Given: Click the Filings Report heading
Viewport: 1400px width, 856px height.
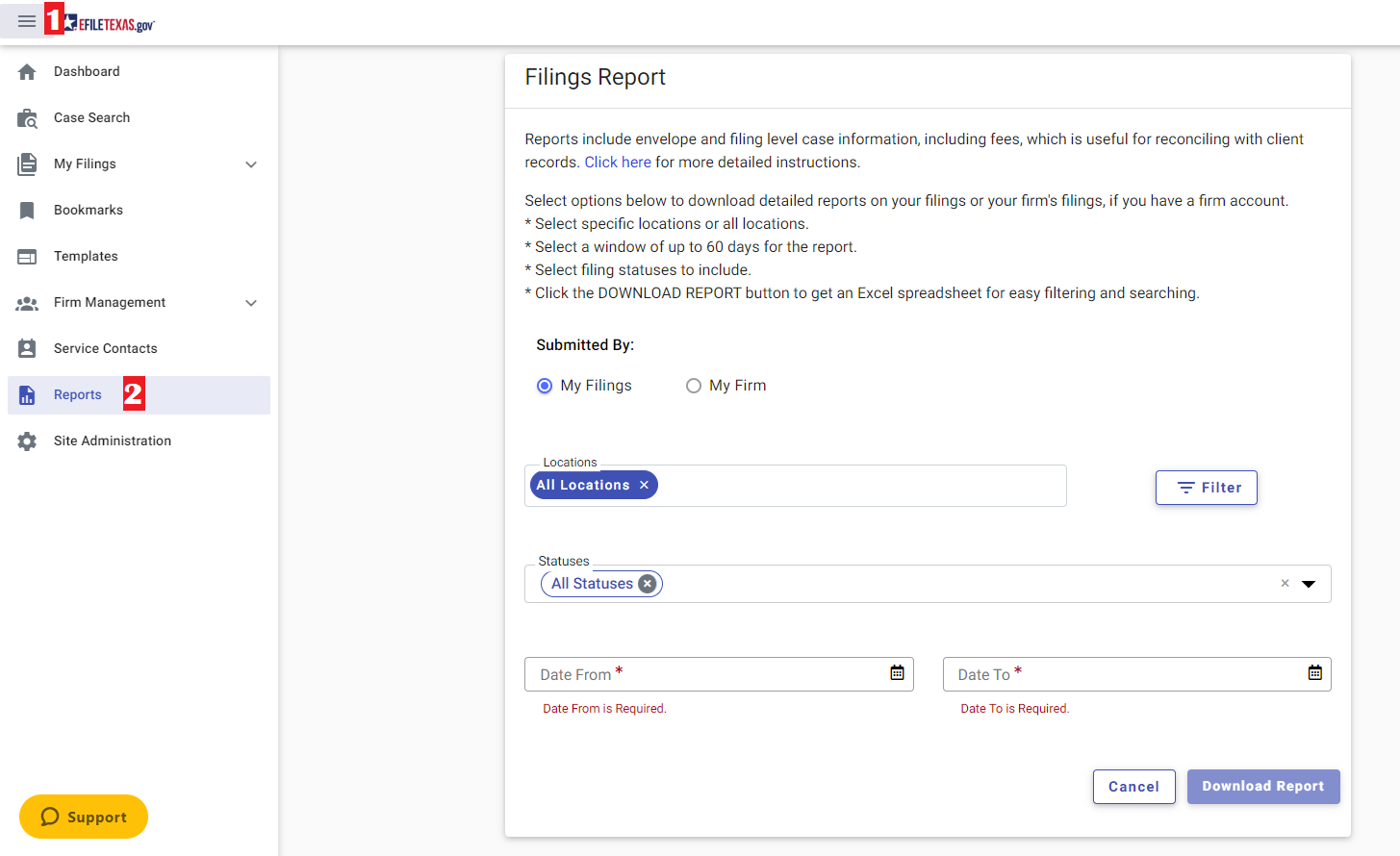Looking at the screenshot, I should 595,77.
